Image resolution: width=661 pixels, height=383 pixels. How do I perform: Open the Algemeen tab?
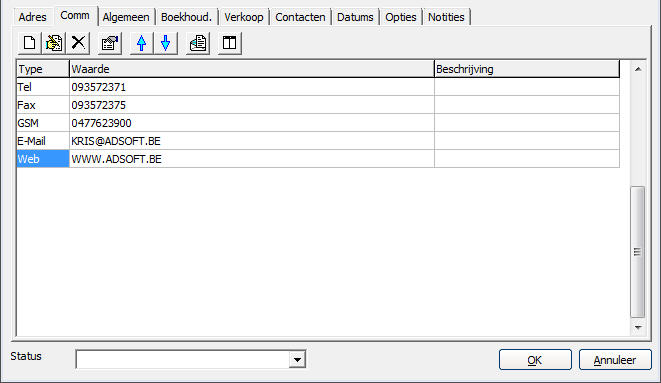coord(126,17)
